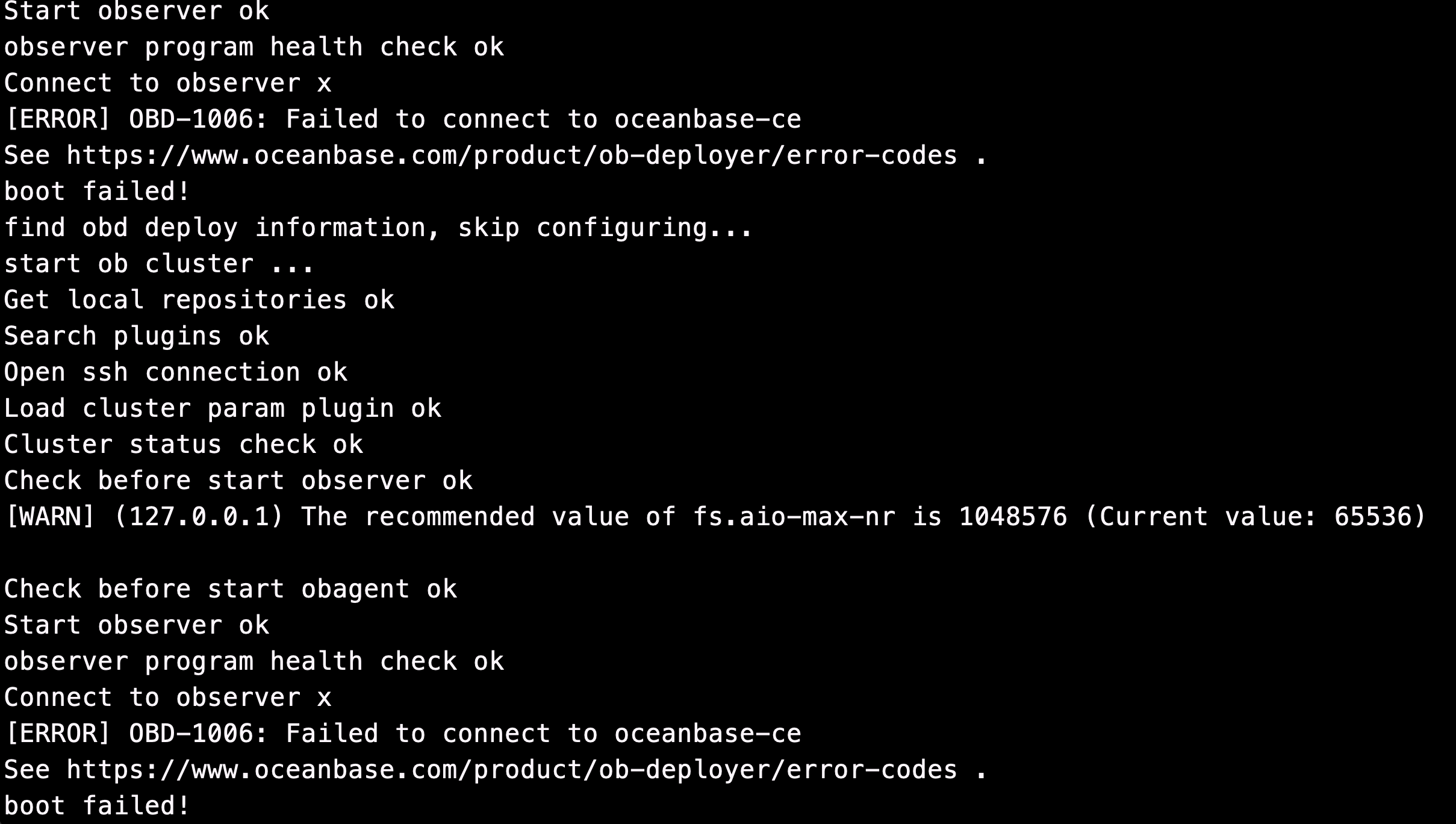The width and height of the screenshot is (1456, 824).
Task: Click 'Open ssh connection ok' line
Action: 176,372
